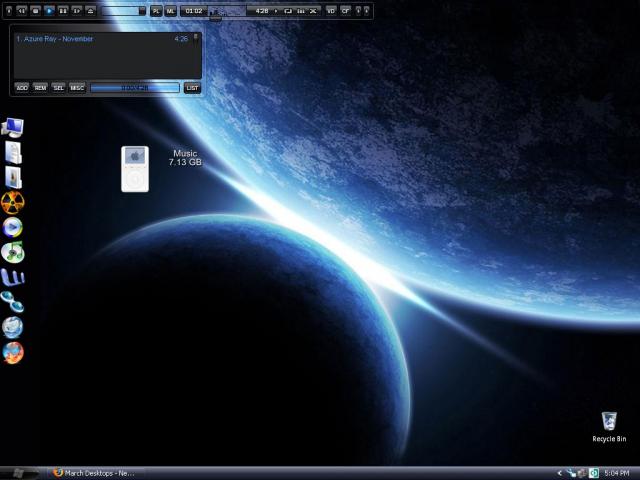The width and height of the screenshot is (640, 480).
Task: Launch the radiation-symbol Nero dock icon
Action: 13,202
